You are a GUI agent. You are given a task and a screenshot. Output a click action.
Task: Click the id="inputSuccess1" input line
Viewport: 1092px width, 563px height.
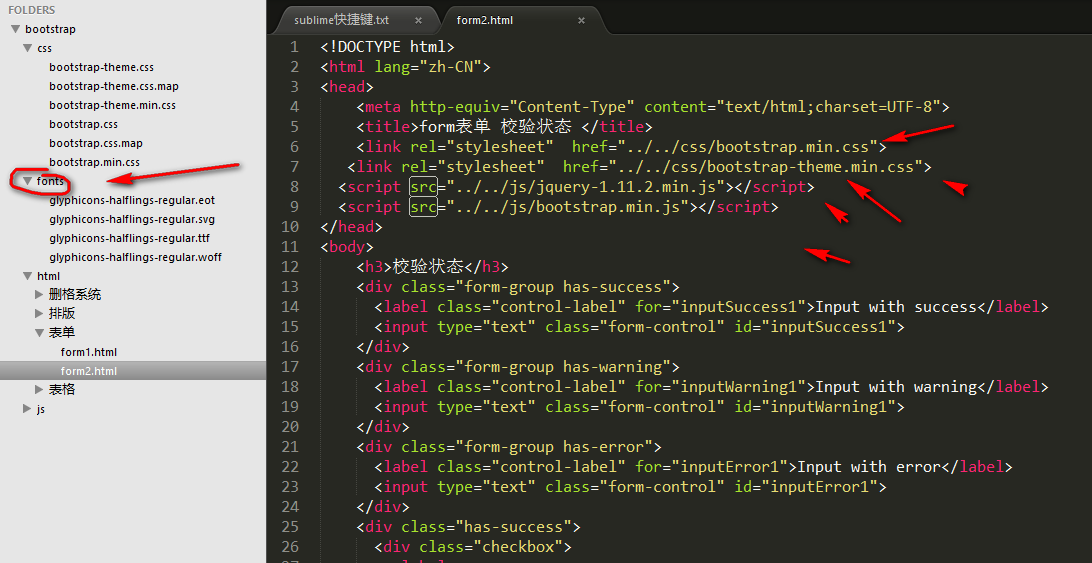[639, 327]
